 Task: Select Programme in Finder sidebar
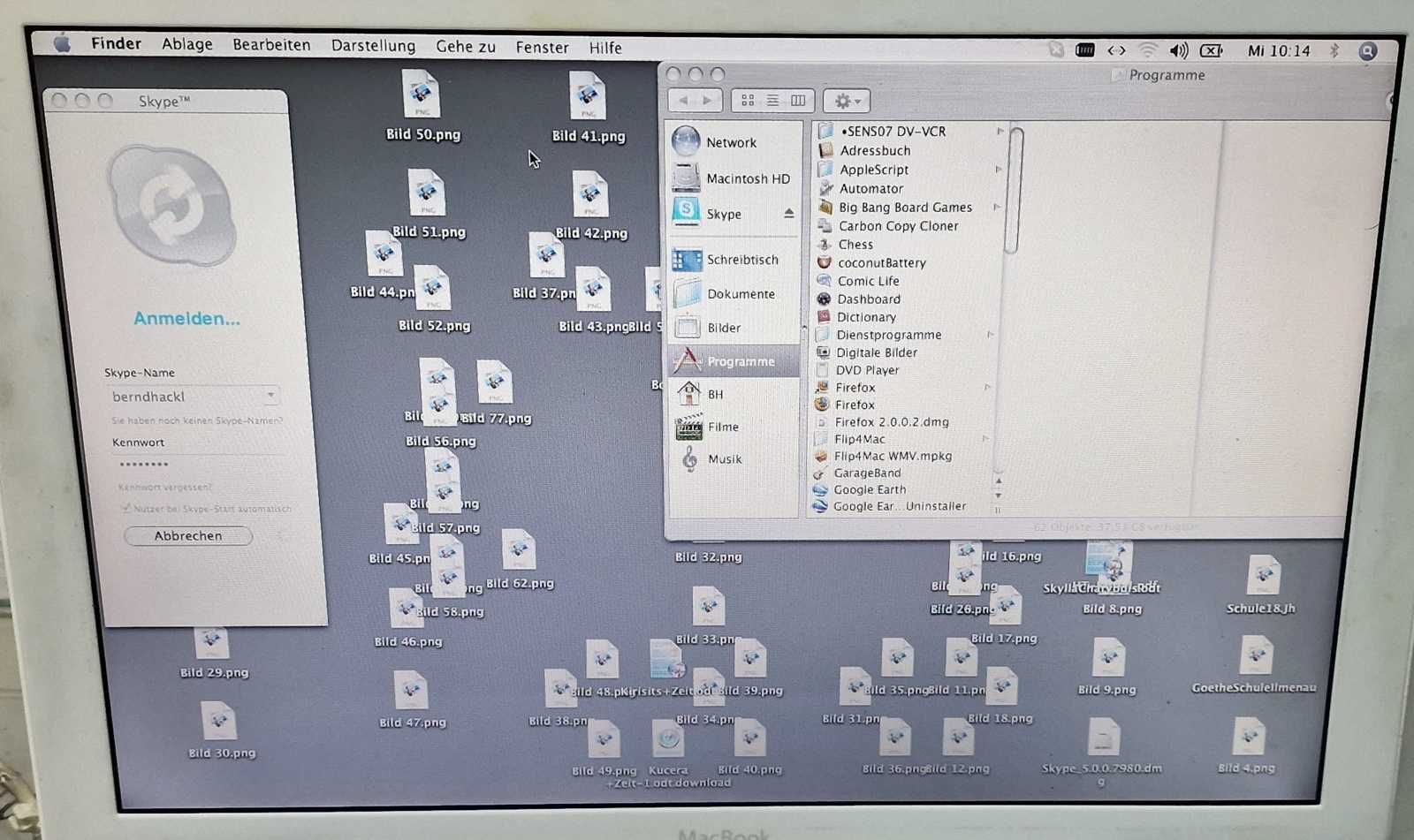[734, 361]
